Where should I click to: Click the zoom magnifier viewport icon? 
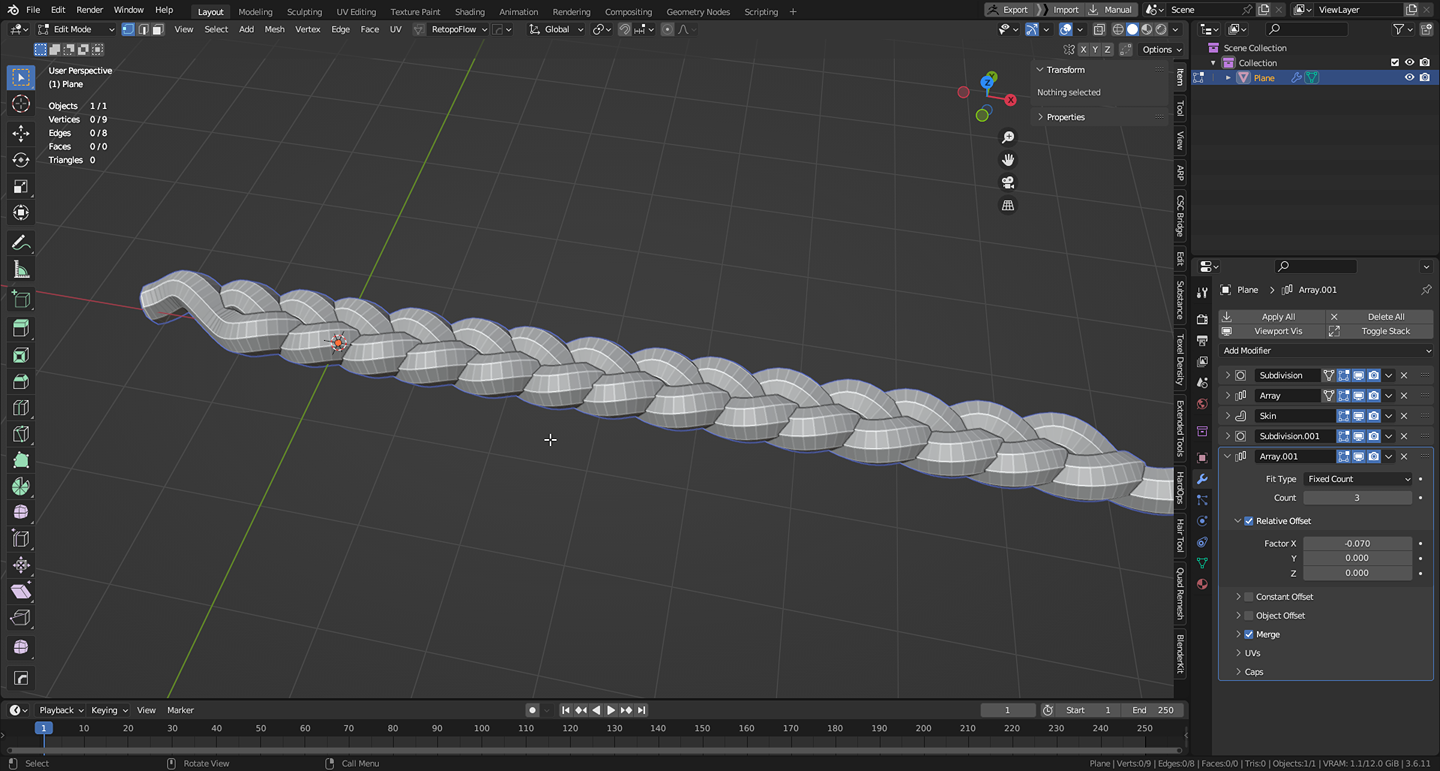point(1008,137)
